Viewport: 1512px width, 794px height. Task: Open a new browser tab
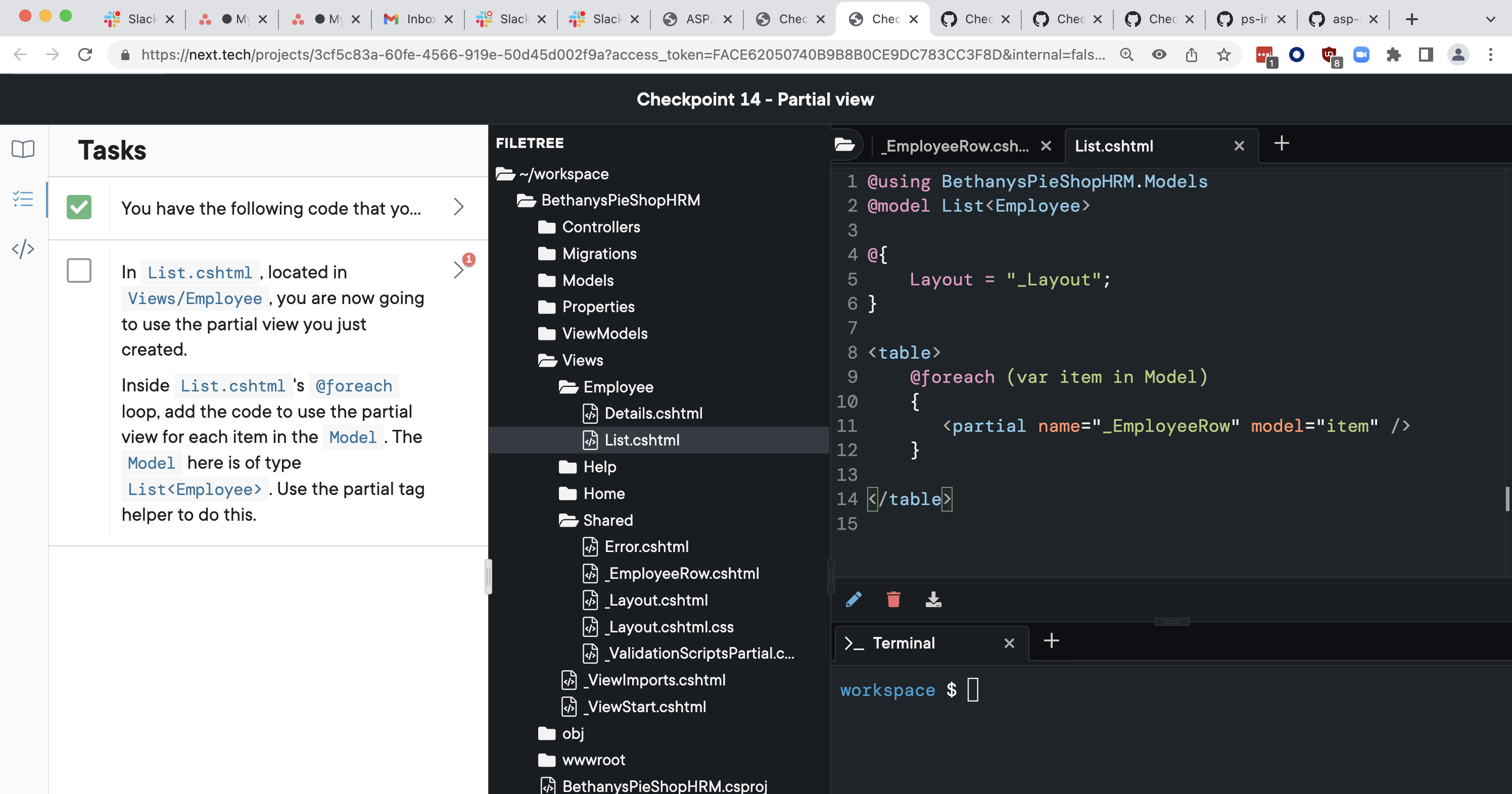(1411, 19)
